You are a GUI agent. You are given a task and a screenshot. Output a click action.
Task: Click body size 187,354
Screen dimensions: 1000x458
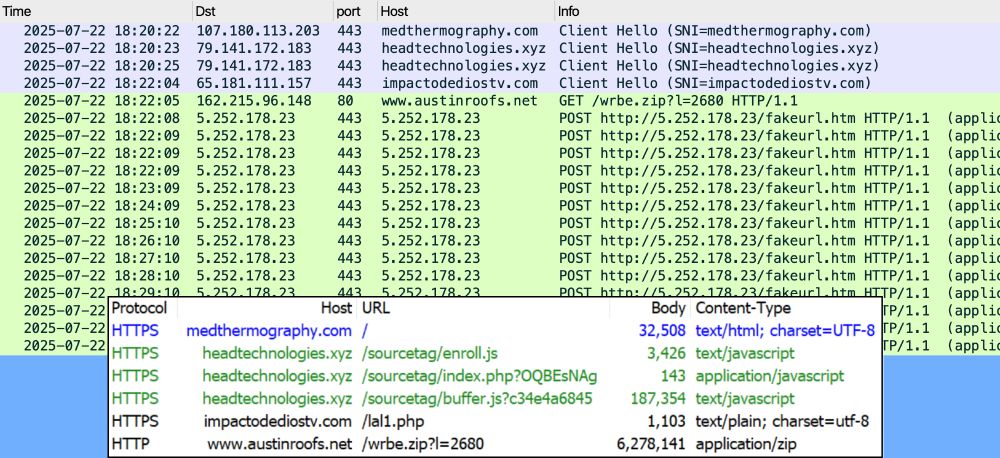[658, 399]
